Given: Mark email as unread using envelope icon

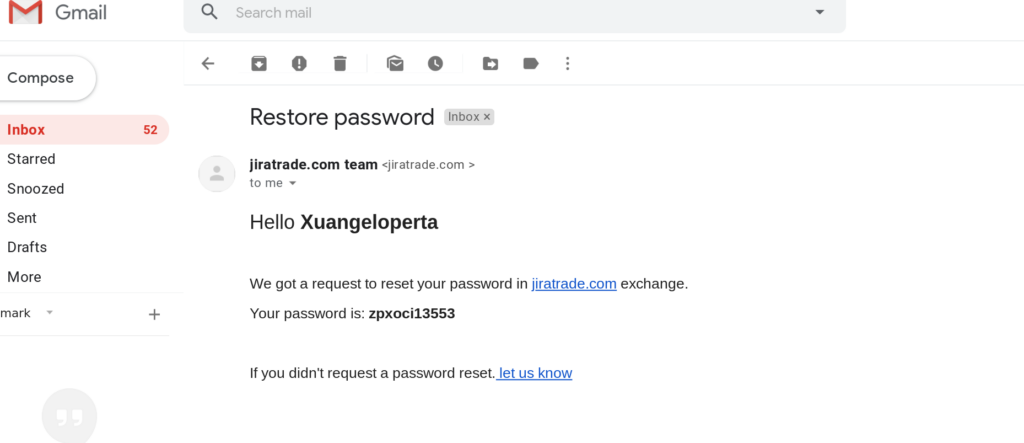Looking at the screenshot, I should [x=395, y=63].
